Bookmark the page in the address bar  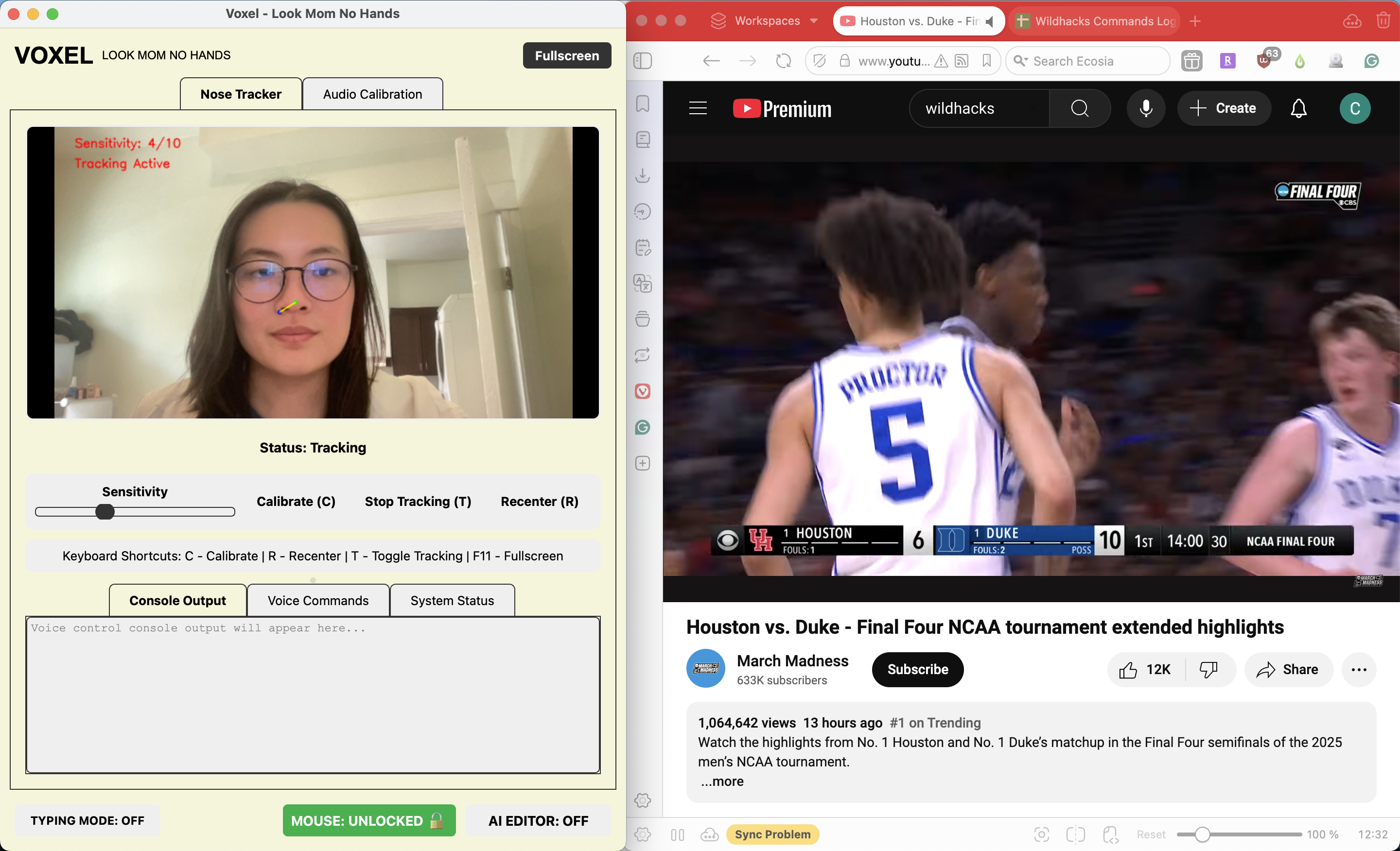[x=987, y=61]
